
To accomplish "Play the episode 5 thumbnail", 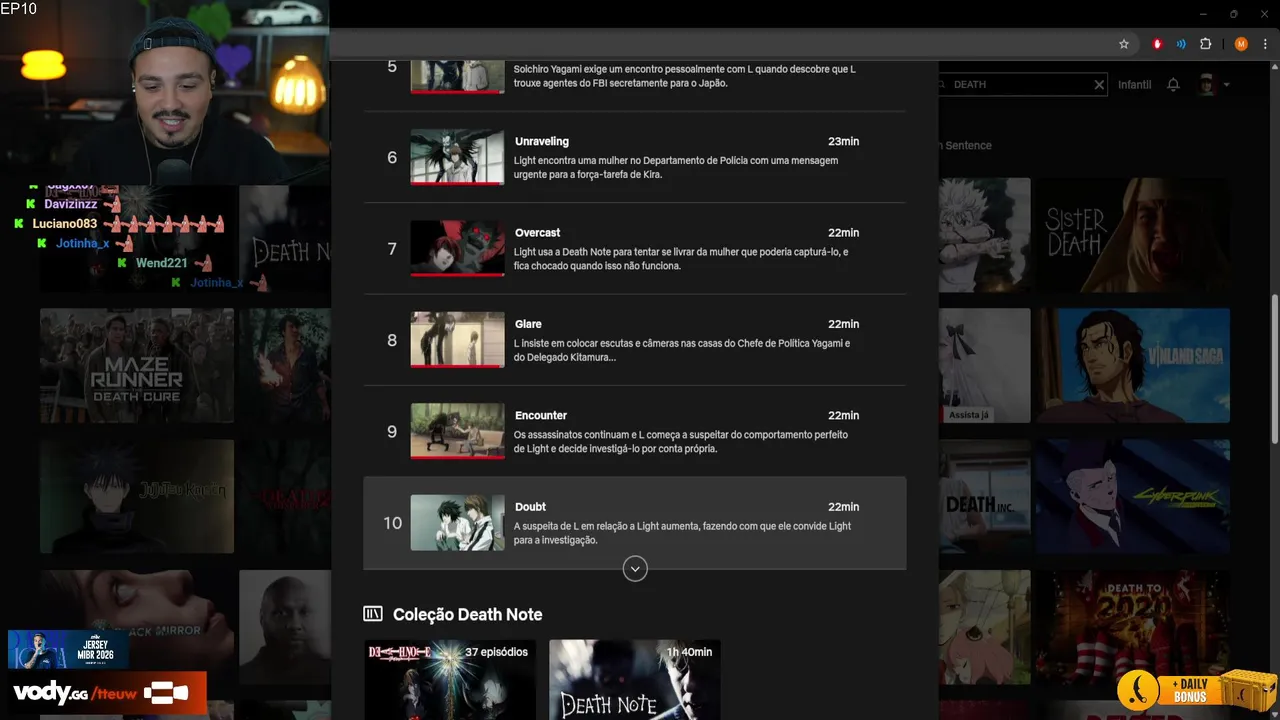I will point(457,76).
